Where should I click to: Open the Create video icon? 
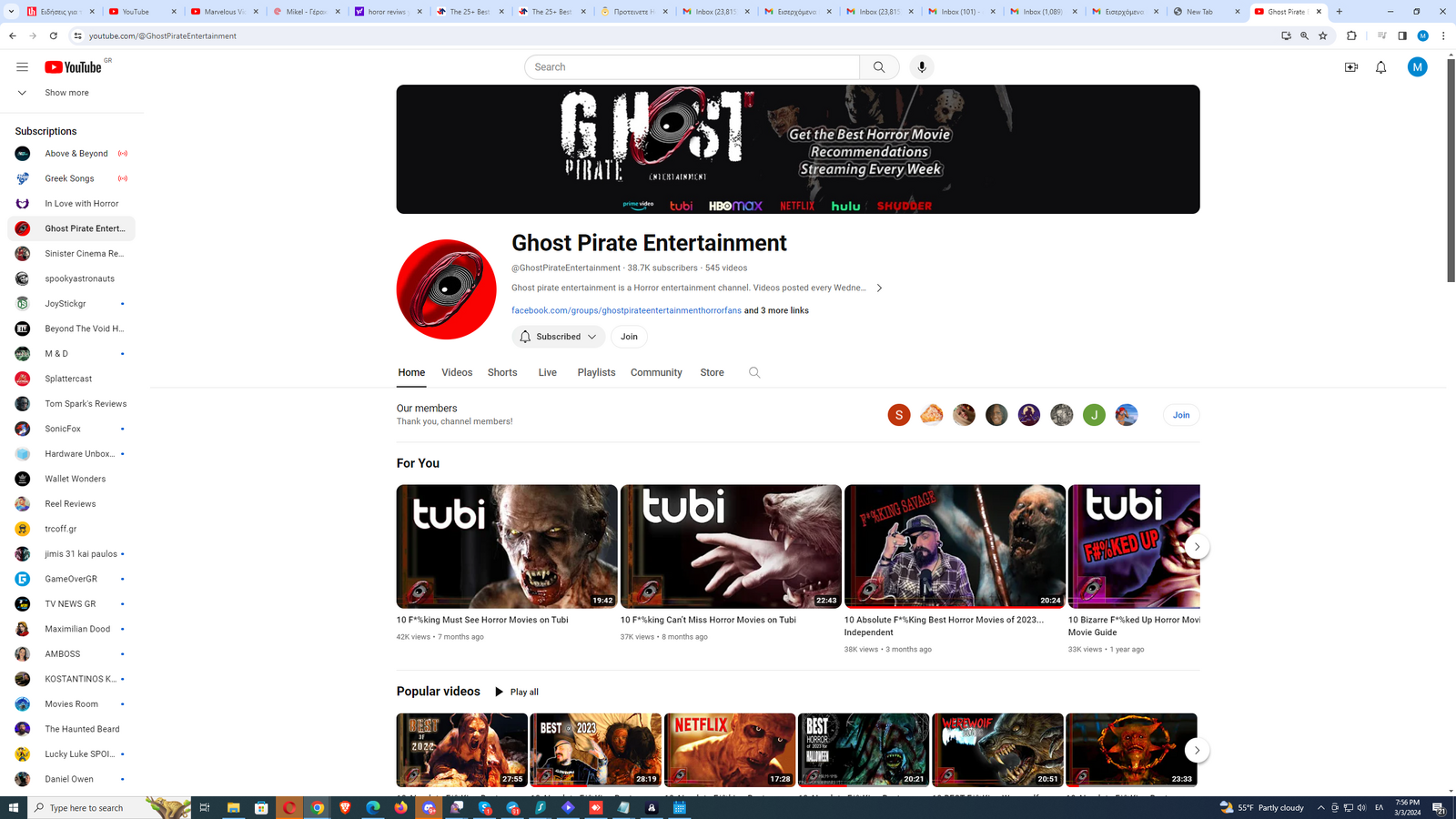(x=1350, y=67)
